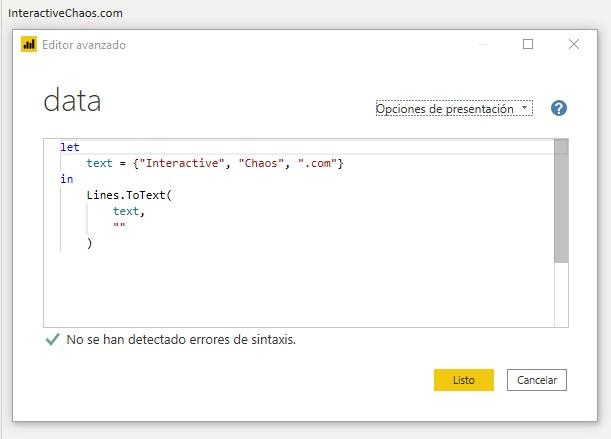This screenshot has height=439, width=611.
Task: Click the closing parenthesis on last code line
Action: pyautogui.click(x=90, y=243)
